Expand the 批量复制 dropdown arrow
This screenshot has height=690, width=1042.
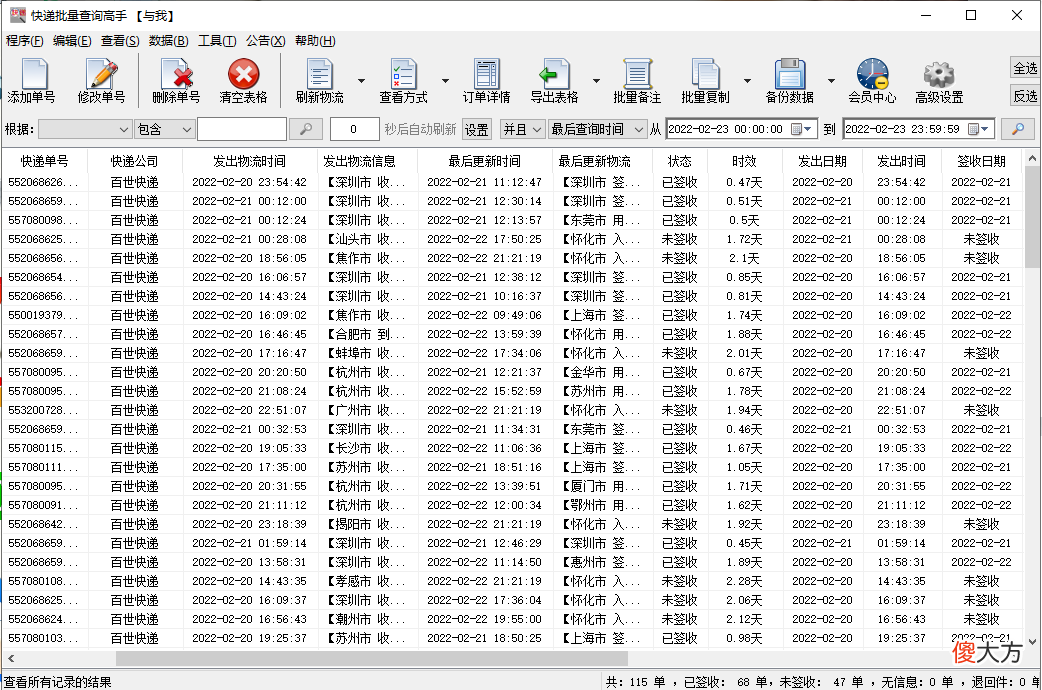[747, 80]
